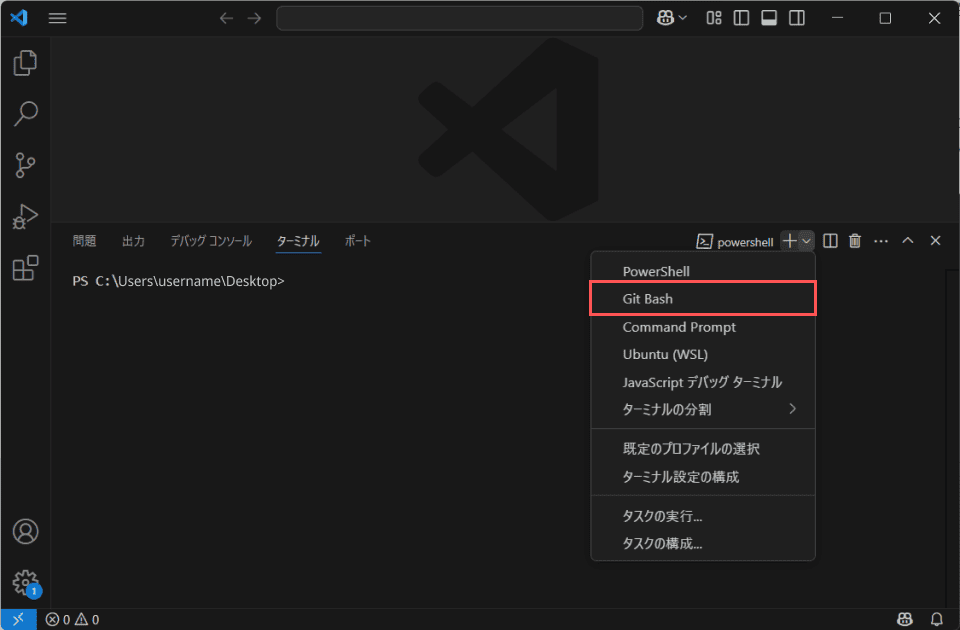Image resolution: width=960 pixels, height=630 pixels.
Task: Open the remote window status bar button
Action: coord(18,620)
